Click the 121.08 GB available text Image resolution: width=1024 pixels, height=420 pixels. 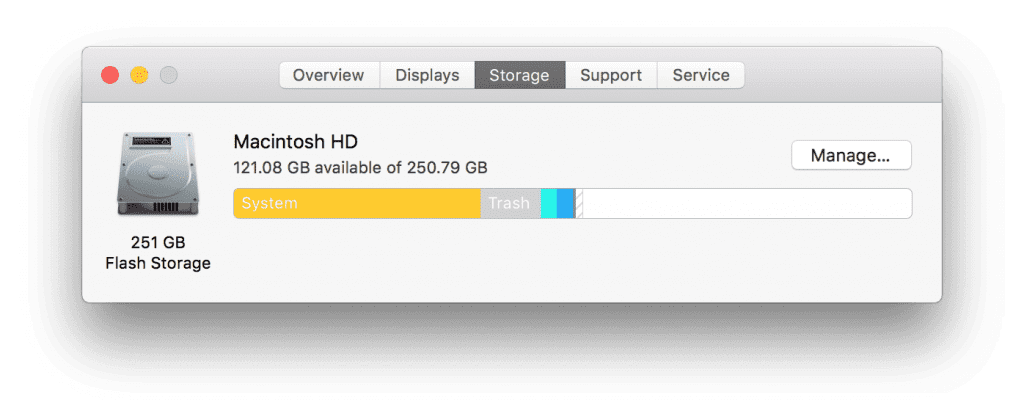point(360,167)
